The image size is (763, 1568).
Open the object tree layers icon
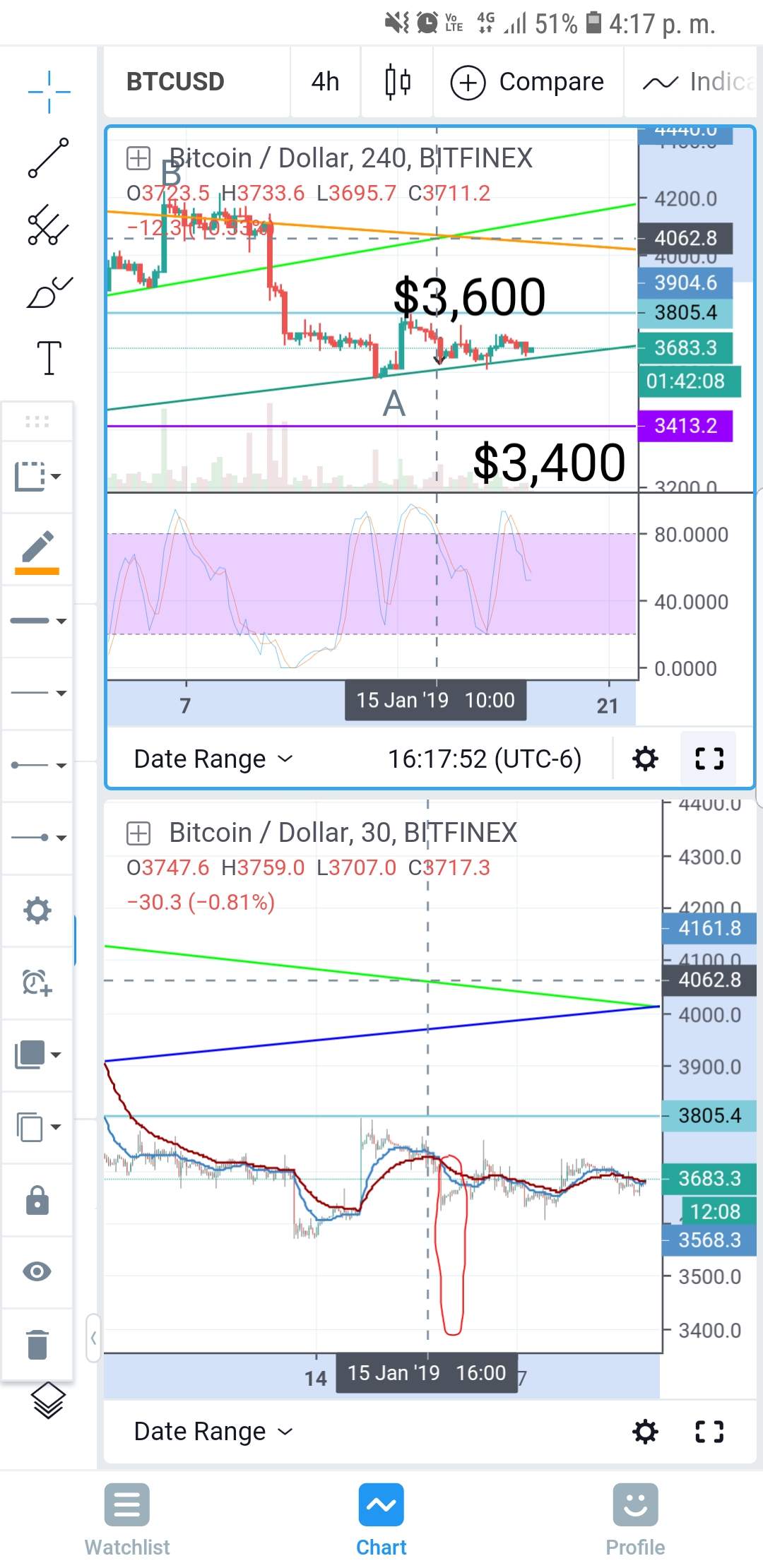coord(49,1401)
